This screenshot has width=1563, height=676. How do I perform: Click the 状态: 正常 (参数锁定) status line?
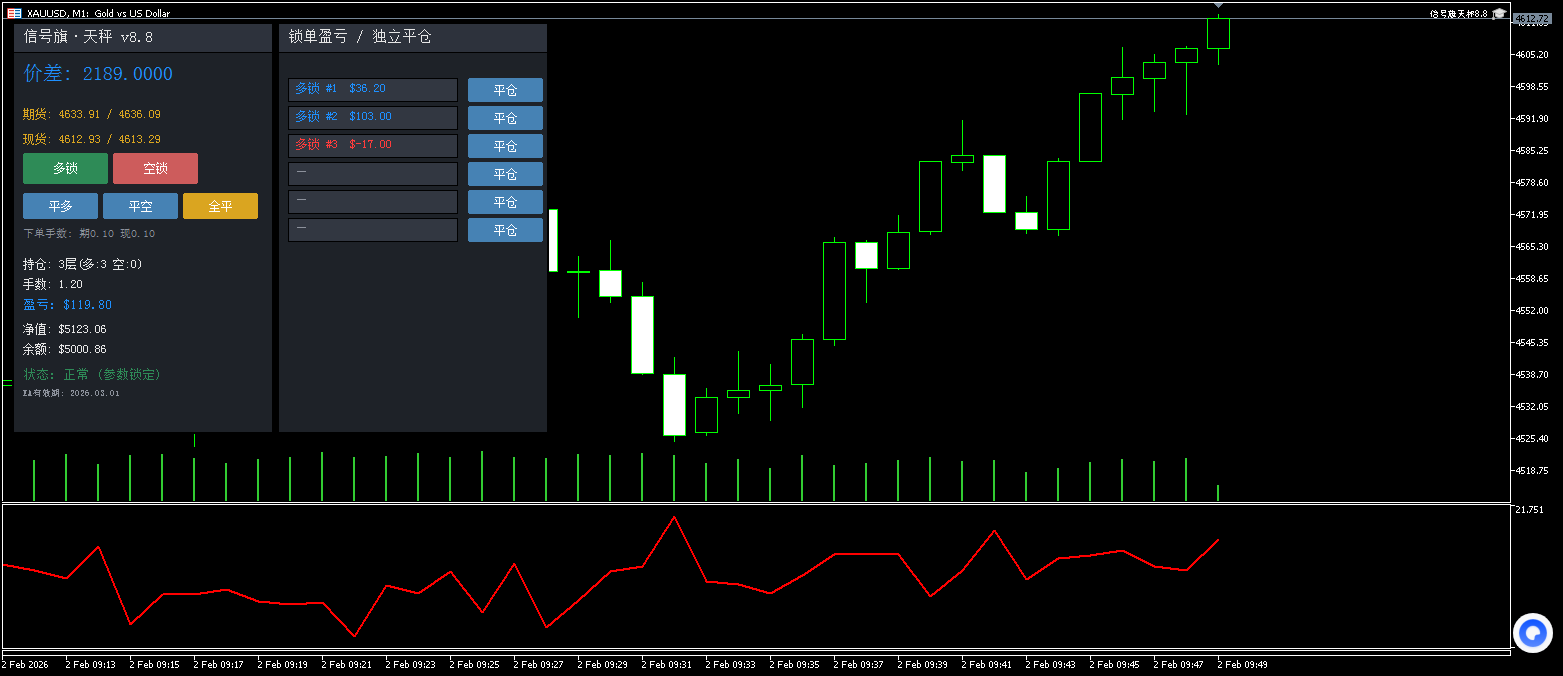pyautogui.click(x=92, y=374)
